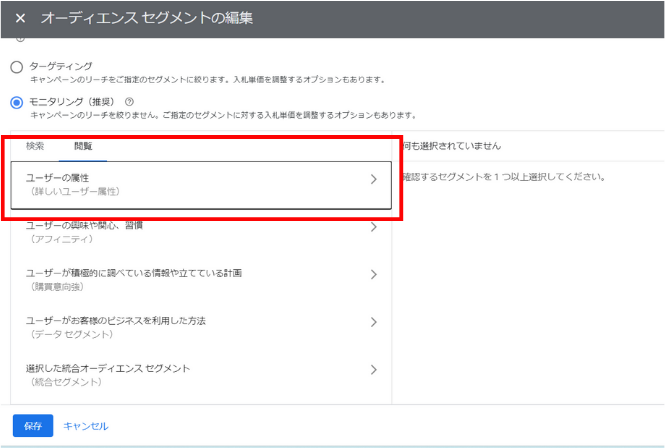Screen dimensions: 665x448
Task: Select the モニタリング（推奨） radio button
Action: (x=16, y=102)
